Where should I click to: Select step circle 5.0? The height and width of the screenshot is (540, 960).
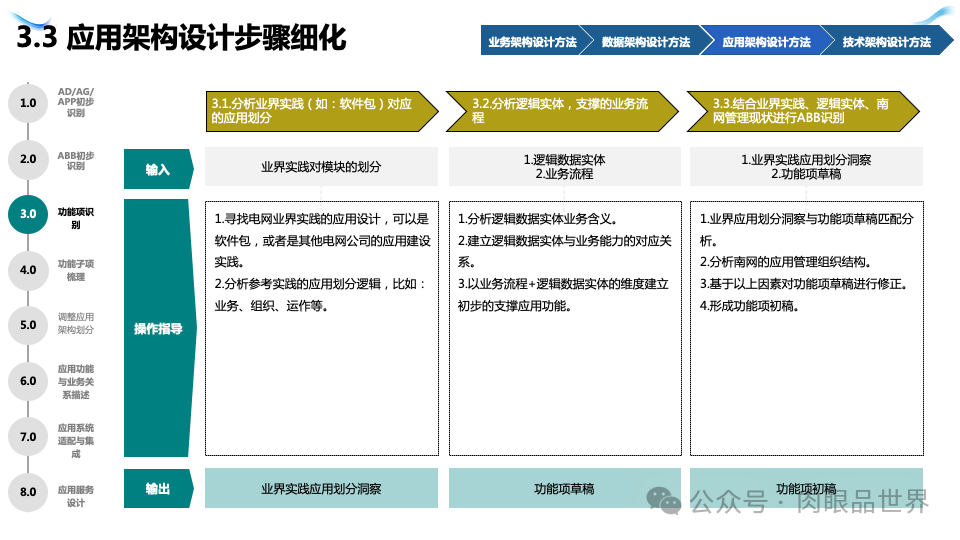28,325
